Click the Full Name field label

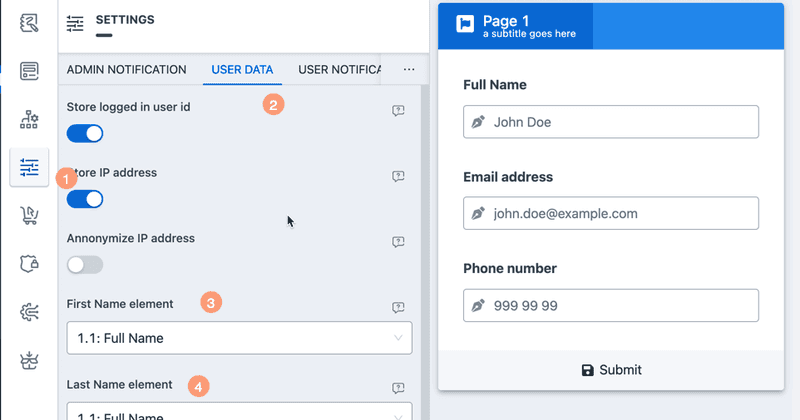[494, 85]
